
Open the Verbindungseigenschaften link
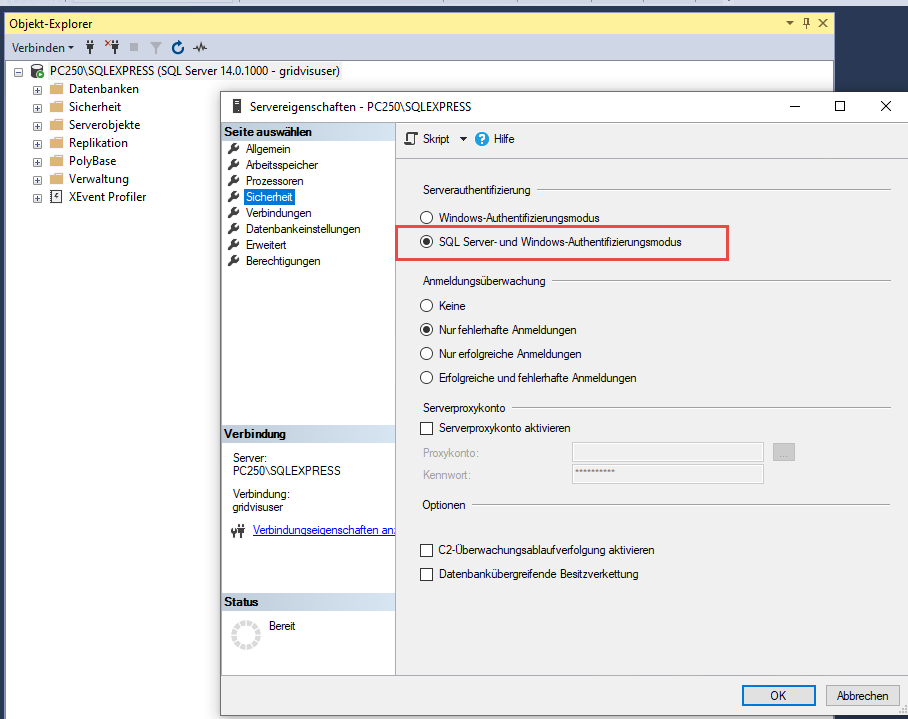point(322,530)
